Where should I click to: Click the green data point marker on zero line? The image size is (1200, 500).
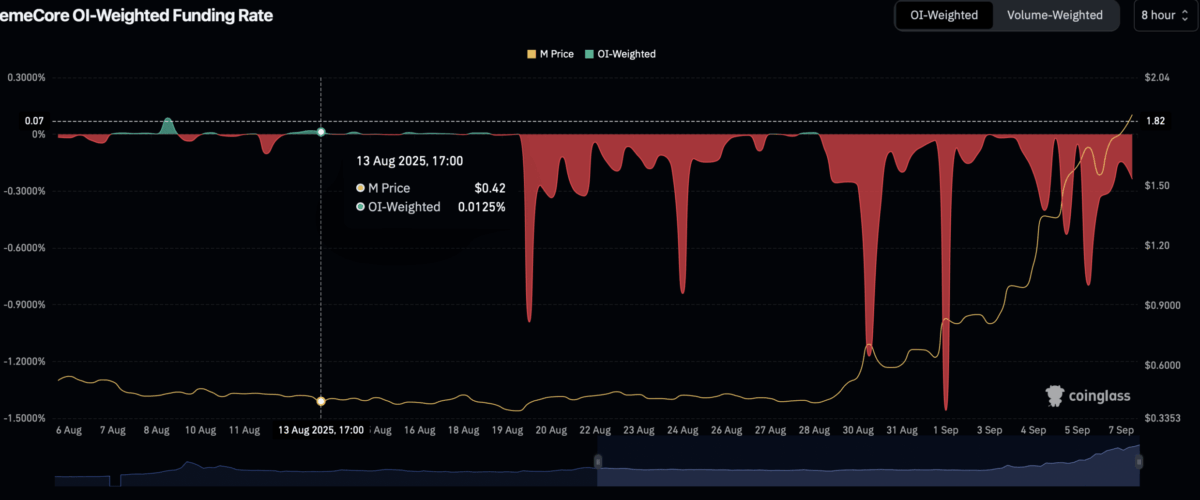tap(321, 132)
